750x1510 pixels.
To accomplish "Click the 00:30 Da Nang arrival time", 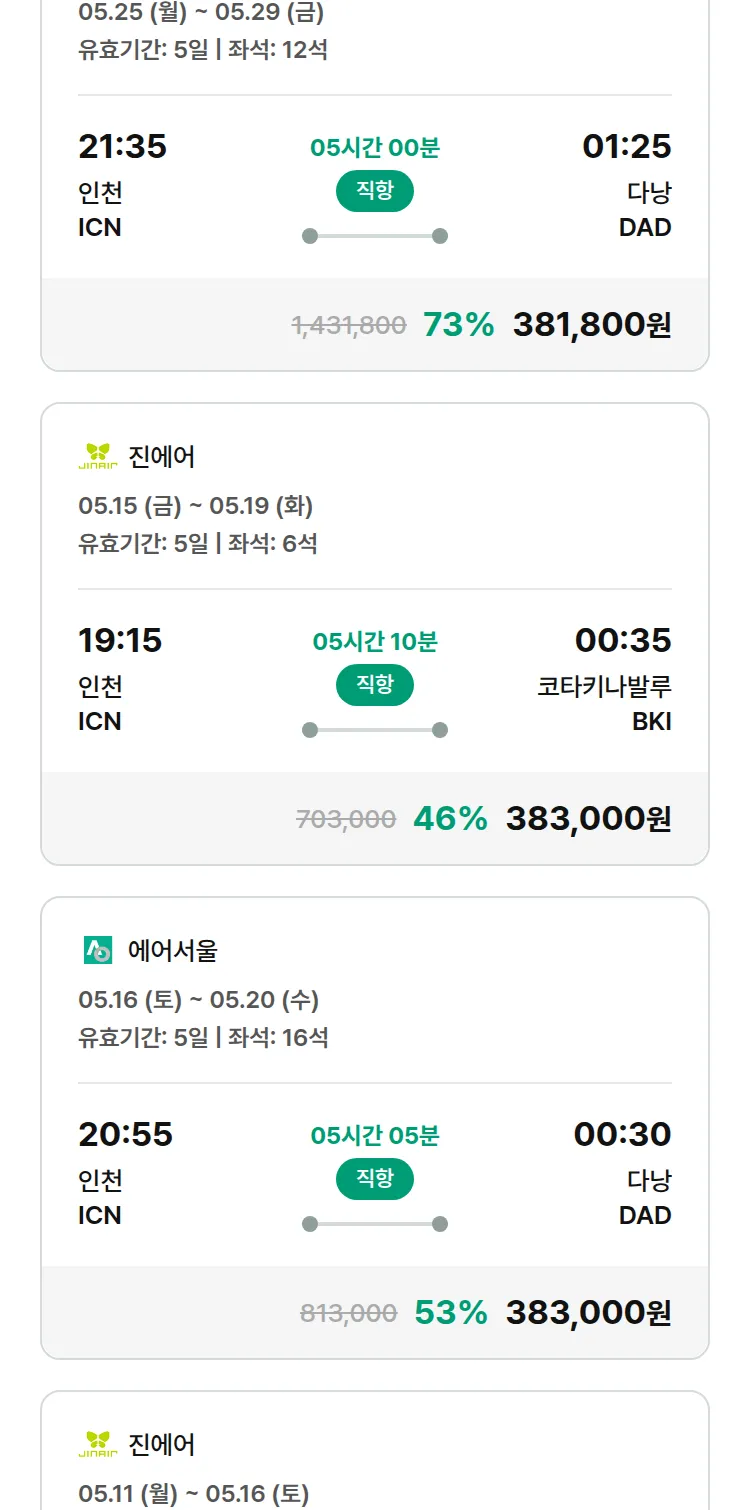I will click(622, 1134).
